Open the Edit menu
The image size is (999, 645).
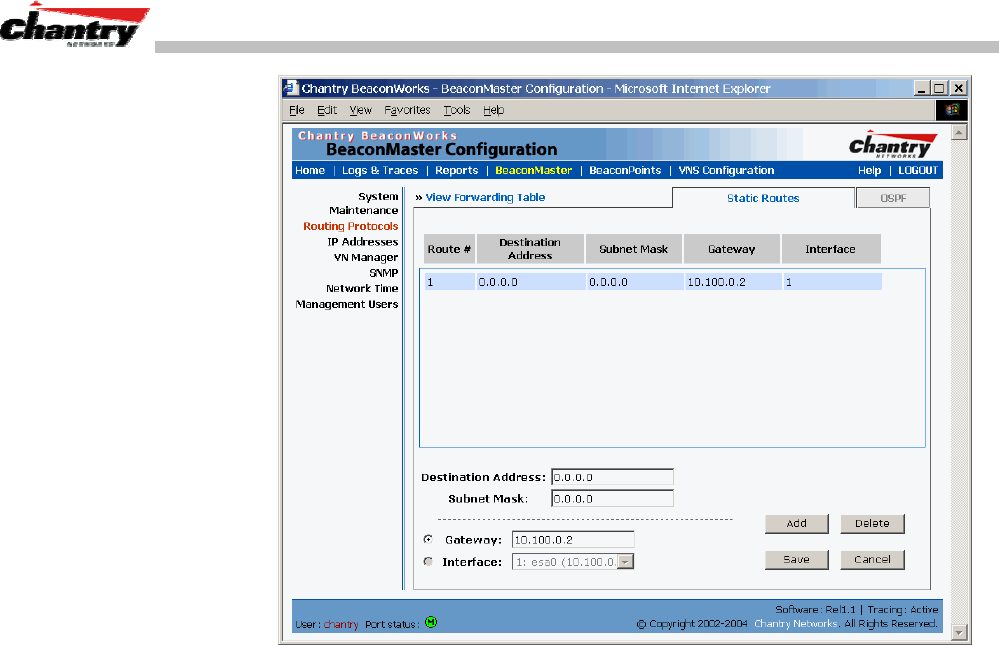coord(327,110)
